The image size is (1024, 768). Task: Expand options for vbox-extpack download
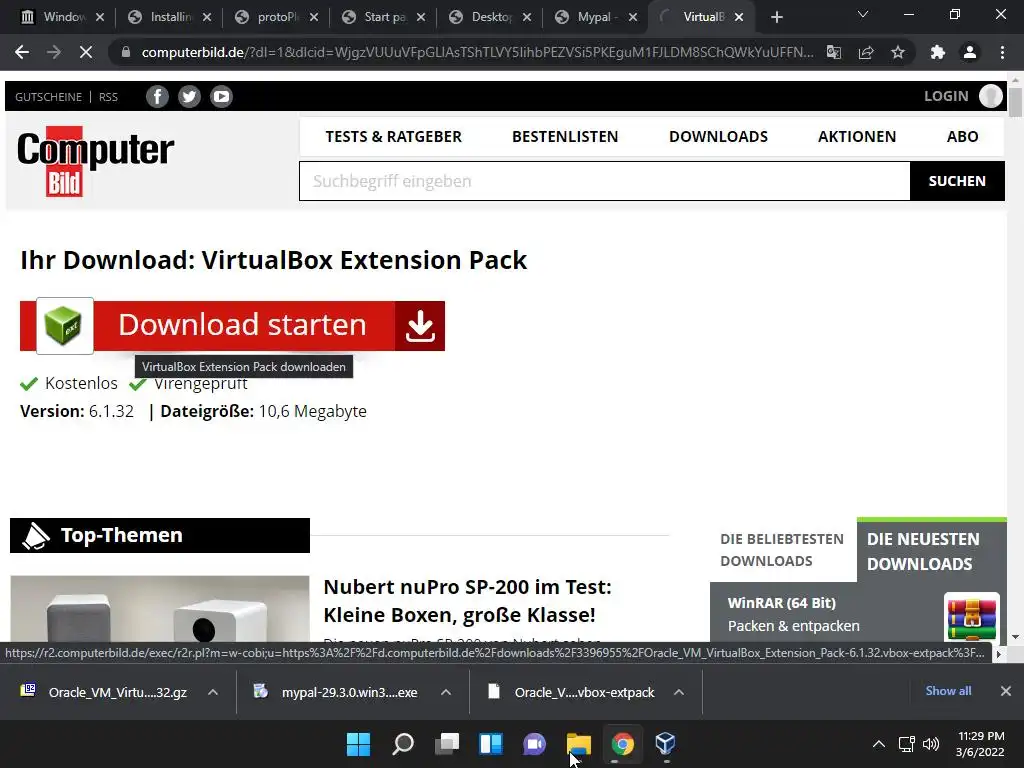679,692
